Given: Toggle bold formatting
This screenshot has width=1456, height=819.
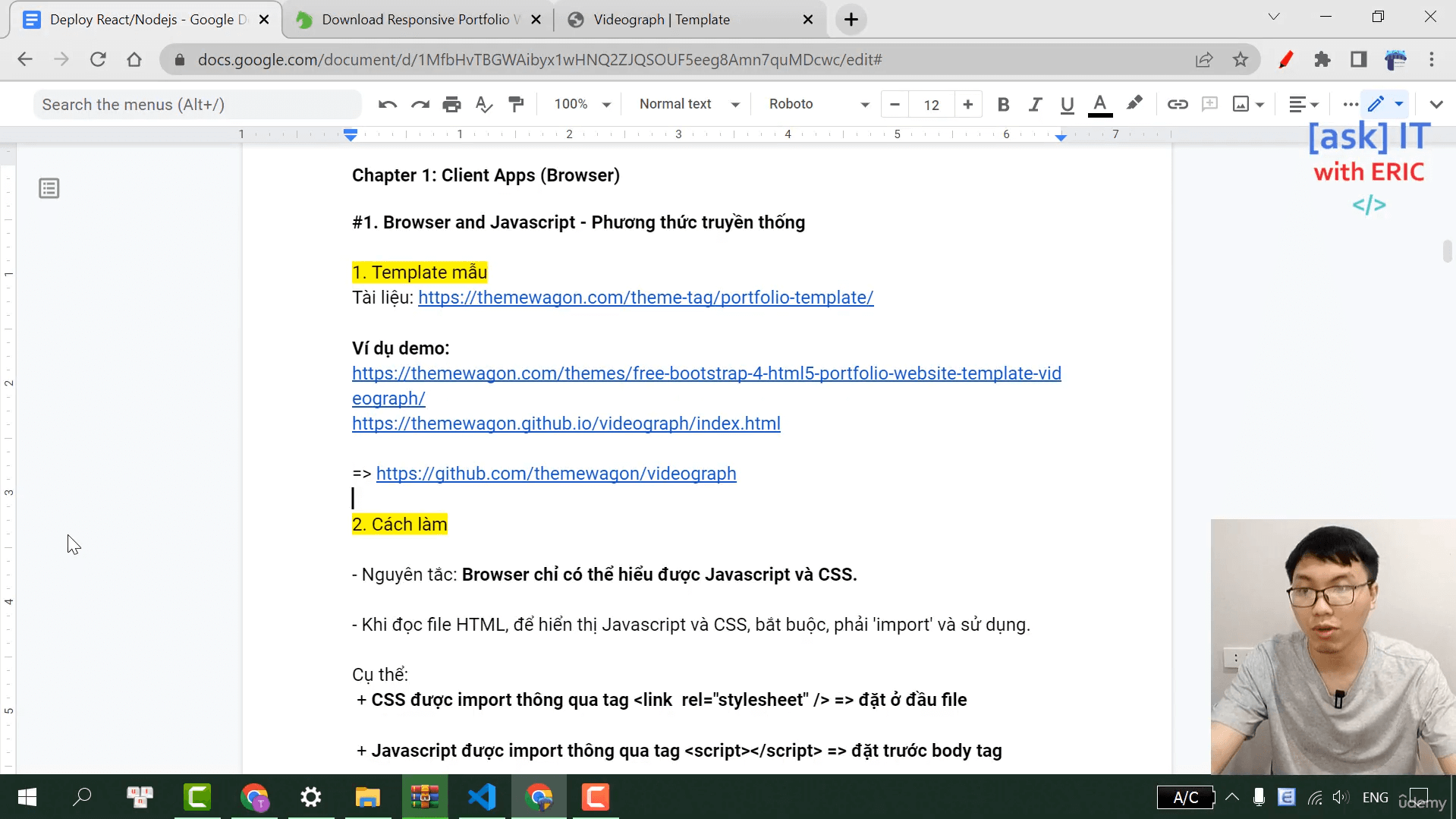Looking at the screenshot, I should [x=1003, y=104].
